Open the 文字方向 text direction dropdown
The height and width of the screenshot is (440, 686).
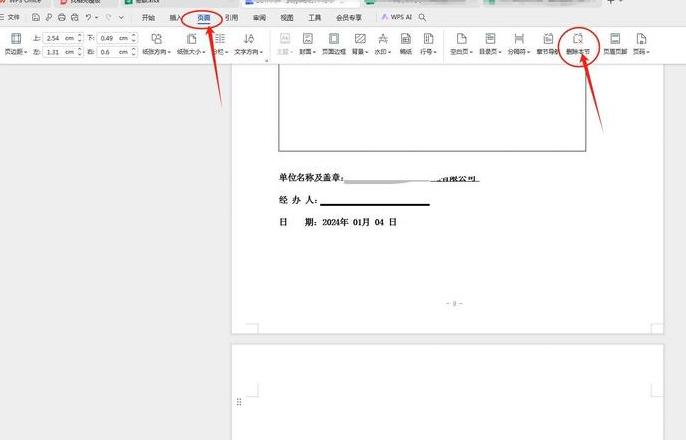click(248, 44)
